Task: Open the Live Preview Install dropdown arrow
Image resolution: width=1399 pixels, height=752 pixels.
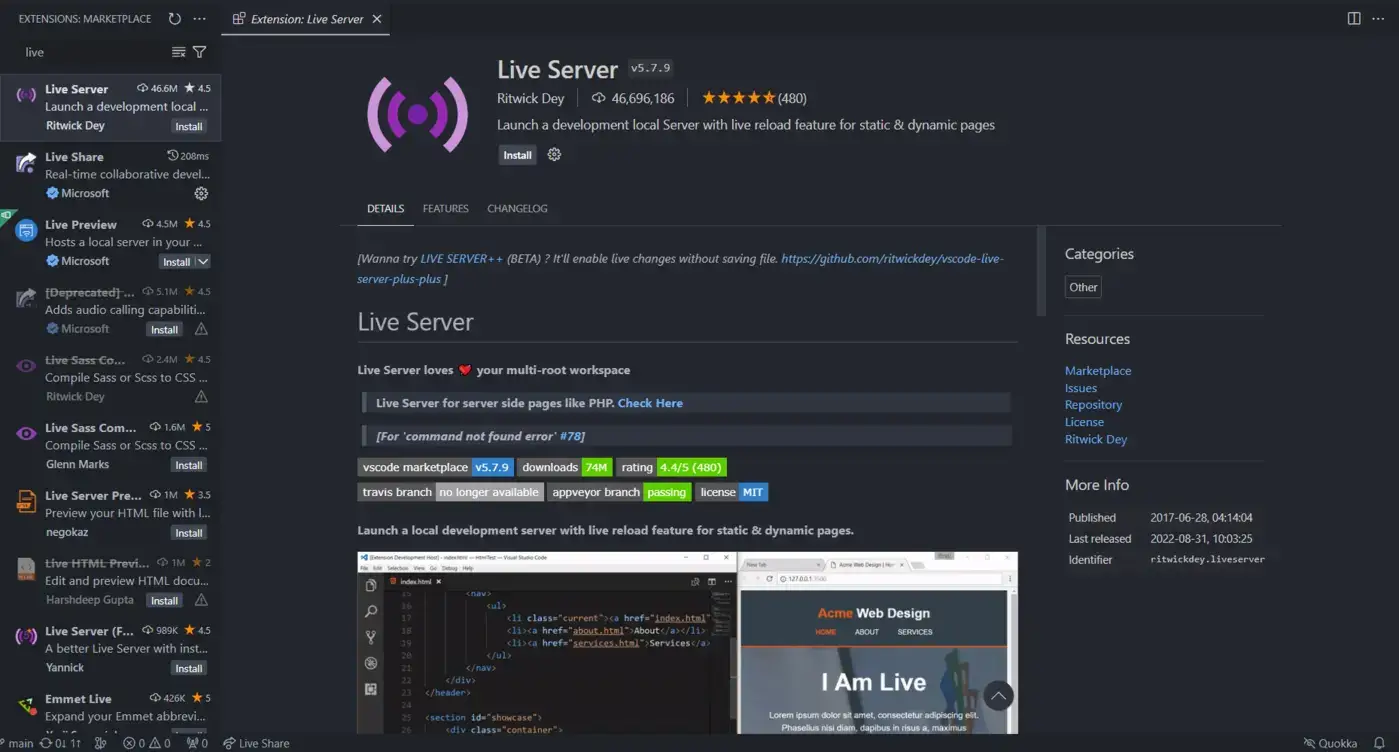Action: click(x=203, y=261)
